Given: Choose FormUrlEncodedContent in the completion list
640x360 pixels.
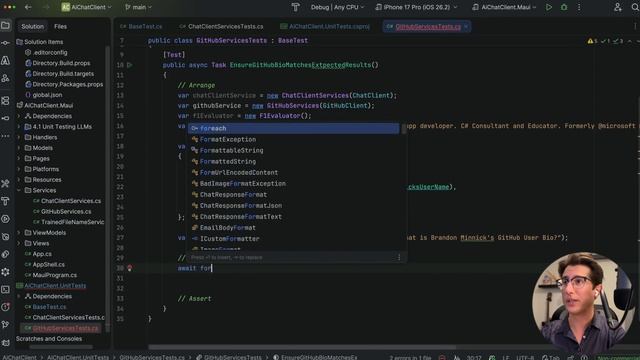Looking at the screenshot, I should click(x=293, y=173).
